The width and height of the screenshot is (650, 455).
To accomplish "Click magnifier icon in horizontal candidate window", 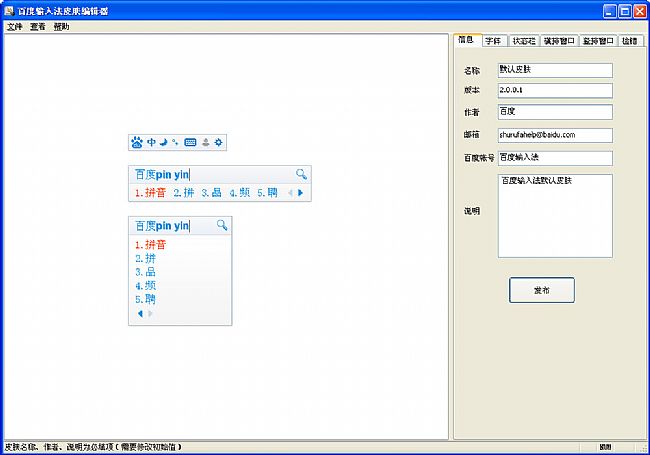I will pyautogui.click(x=301, y=174).
